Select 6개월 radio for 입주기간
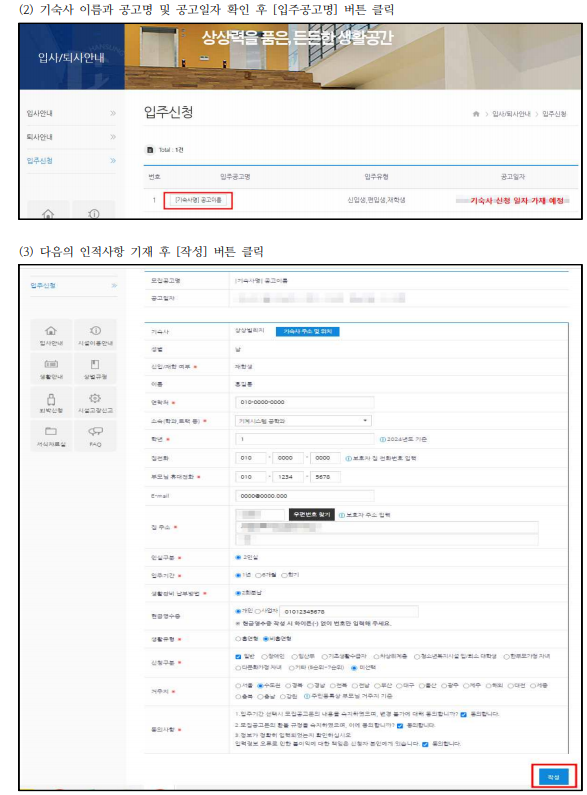587x795 pixels. (259, 575)
